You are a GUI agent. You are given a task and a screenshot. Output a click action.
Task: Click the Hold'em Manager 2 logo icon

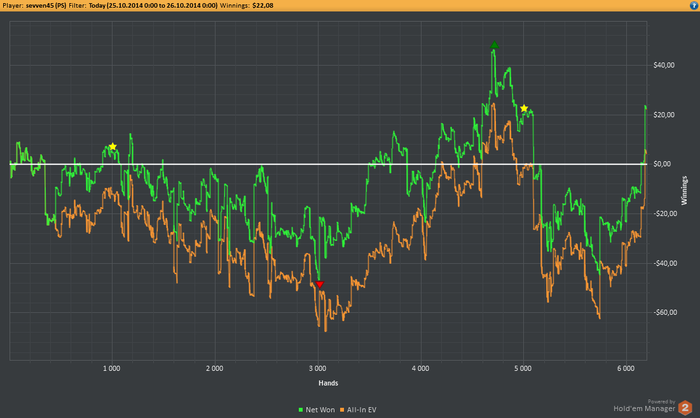685,408
